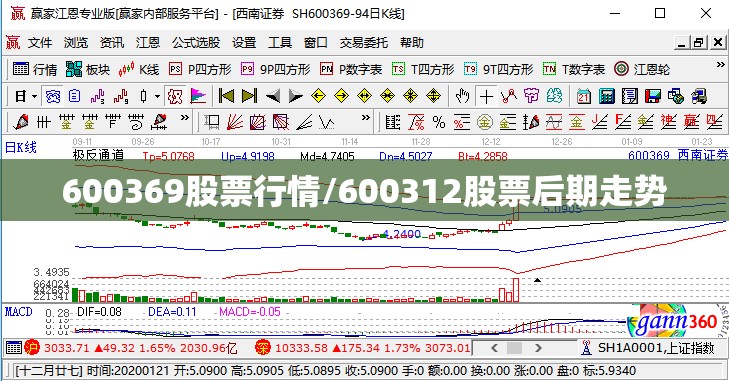Click purple step-line icon with 3

pyautogui.click(x=98, y=97)
